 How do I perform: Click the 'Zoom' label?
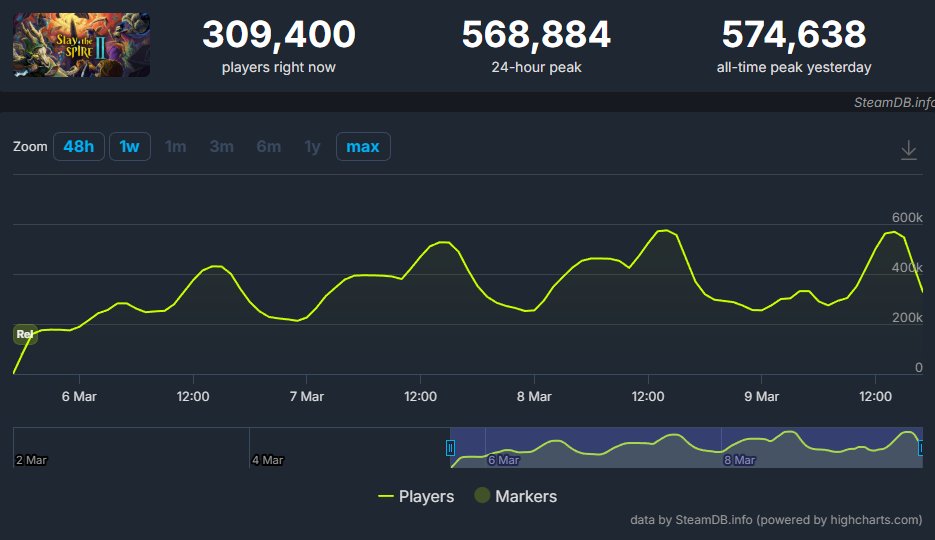tap(30, 147)
